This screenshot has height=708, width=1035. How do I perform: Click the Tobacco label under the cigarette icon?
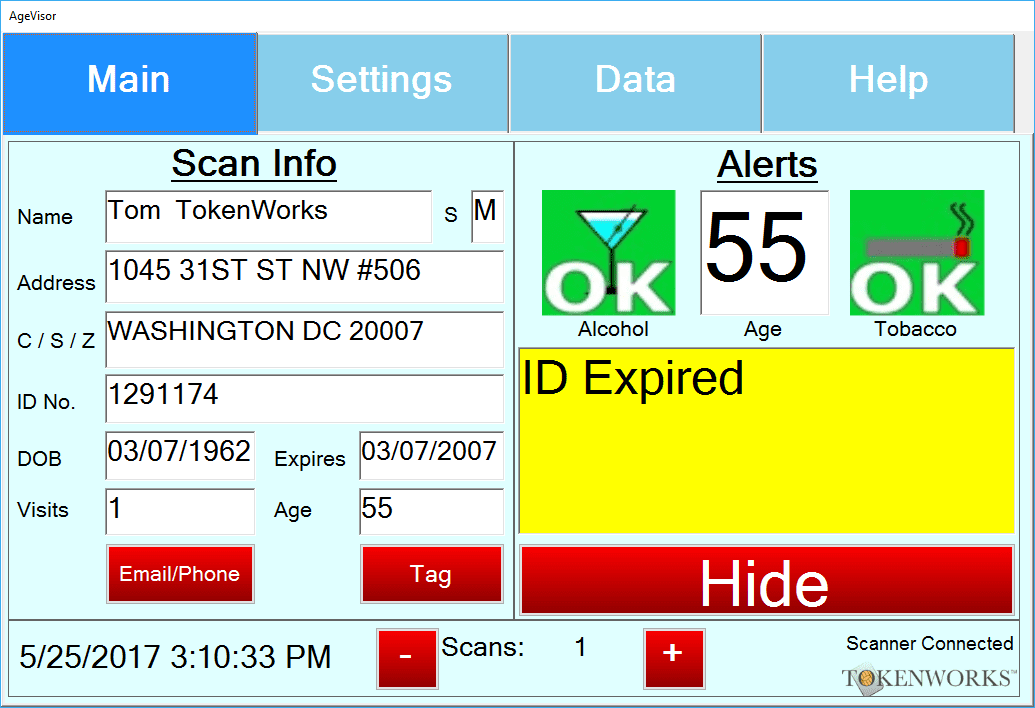[x=915, y=329]
